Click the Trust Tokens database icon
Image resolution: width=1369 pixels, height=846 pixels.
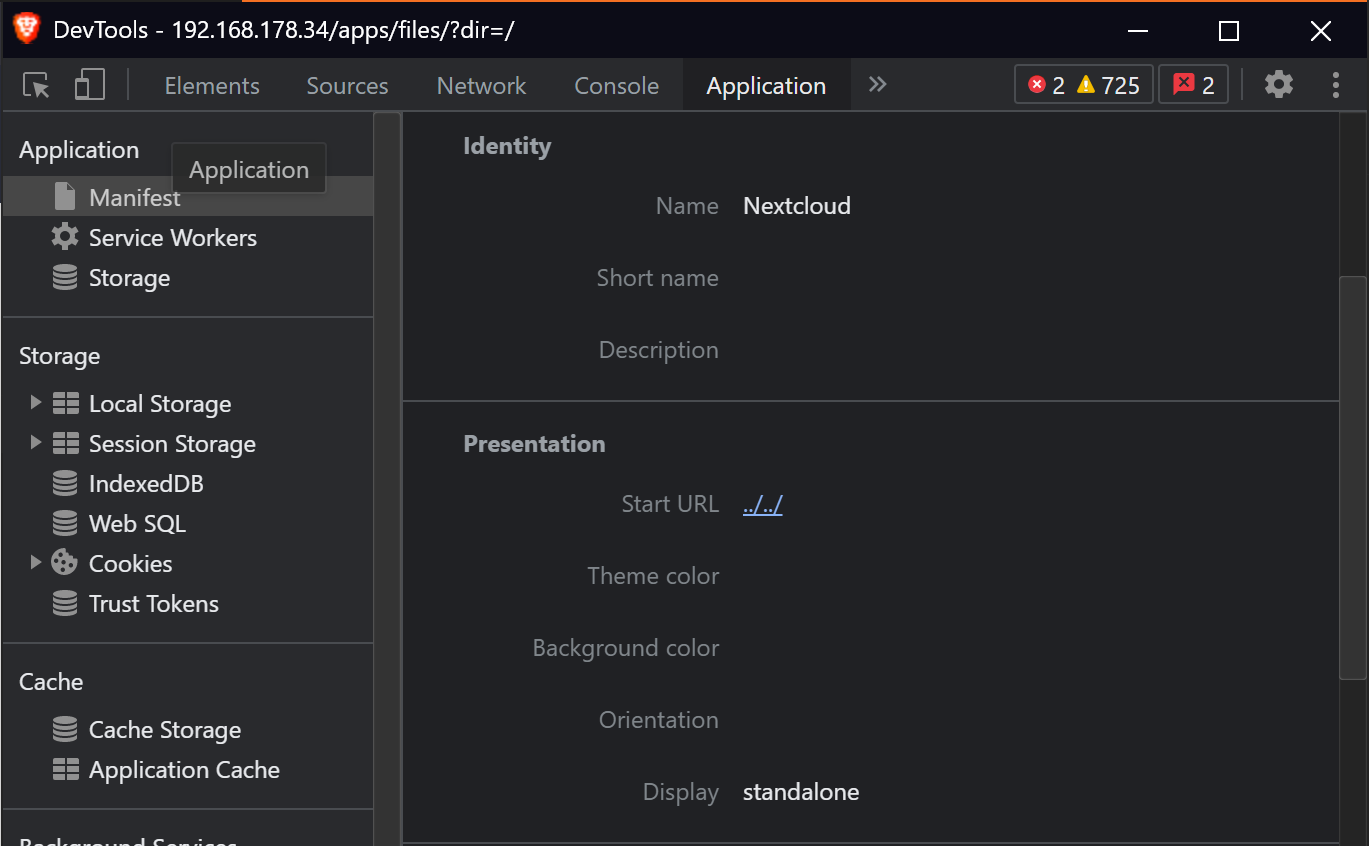pyautogui.click(x=65, y=603)
